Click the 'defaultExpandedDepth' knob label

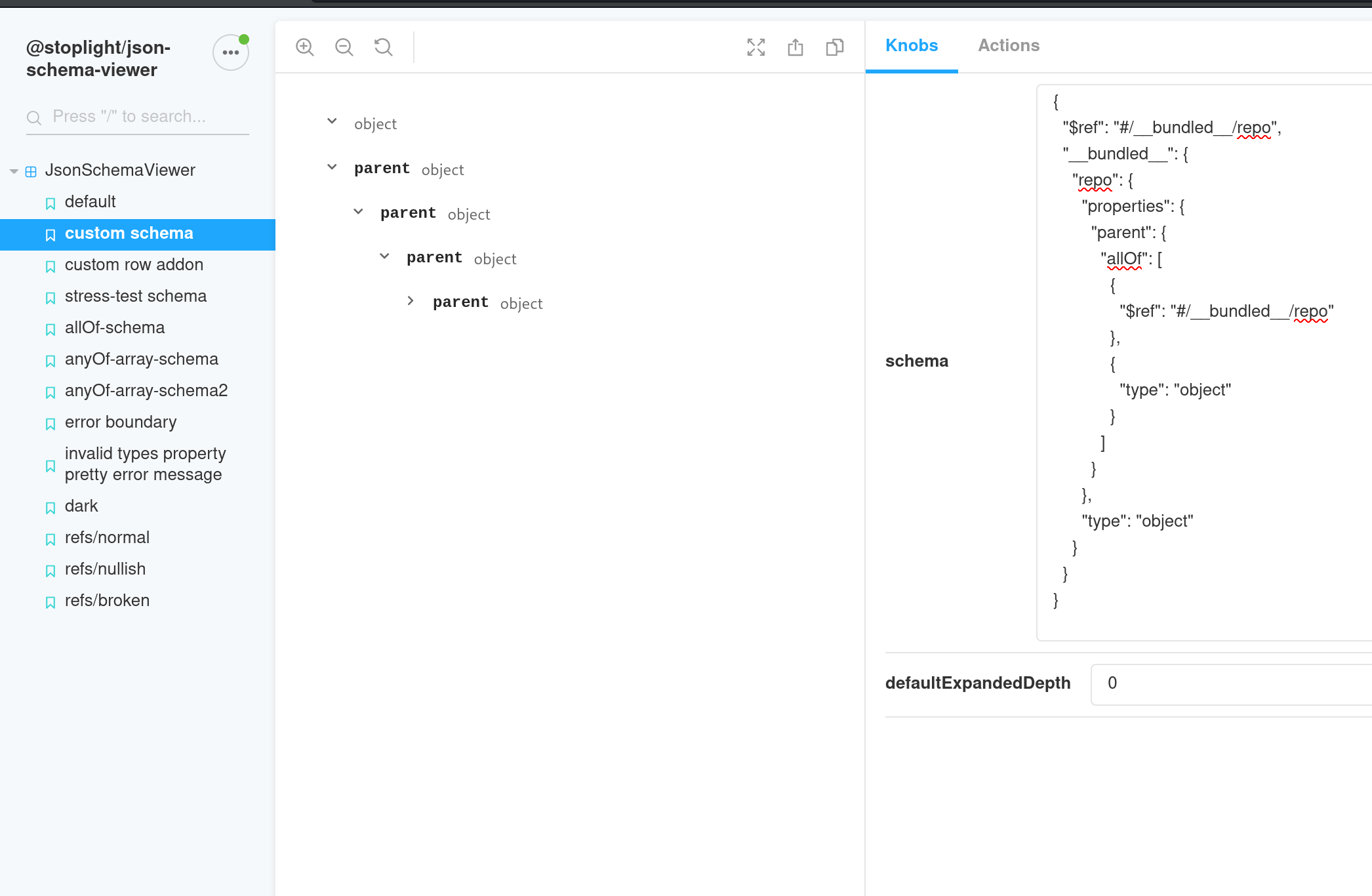[x=978, y=683]
